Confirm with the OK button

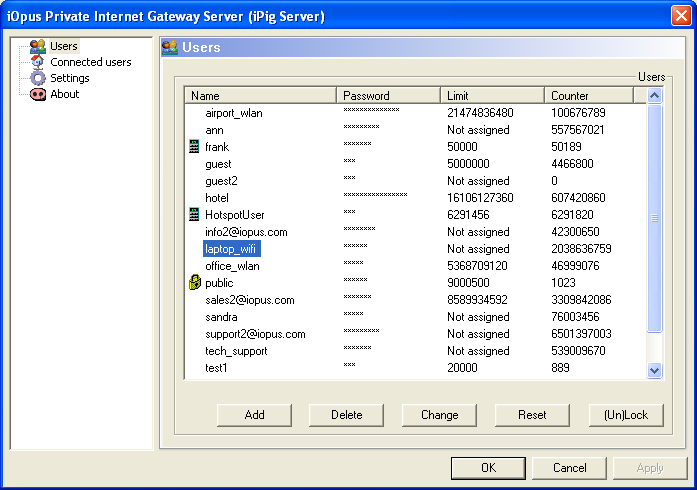488,468
